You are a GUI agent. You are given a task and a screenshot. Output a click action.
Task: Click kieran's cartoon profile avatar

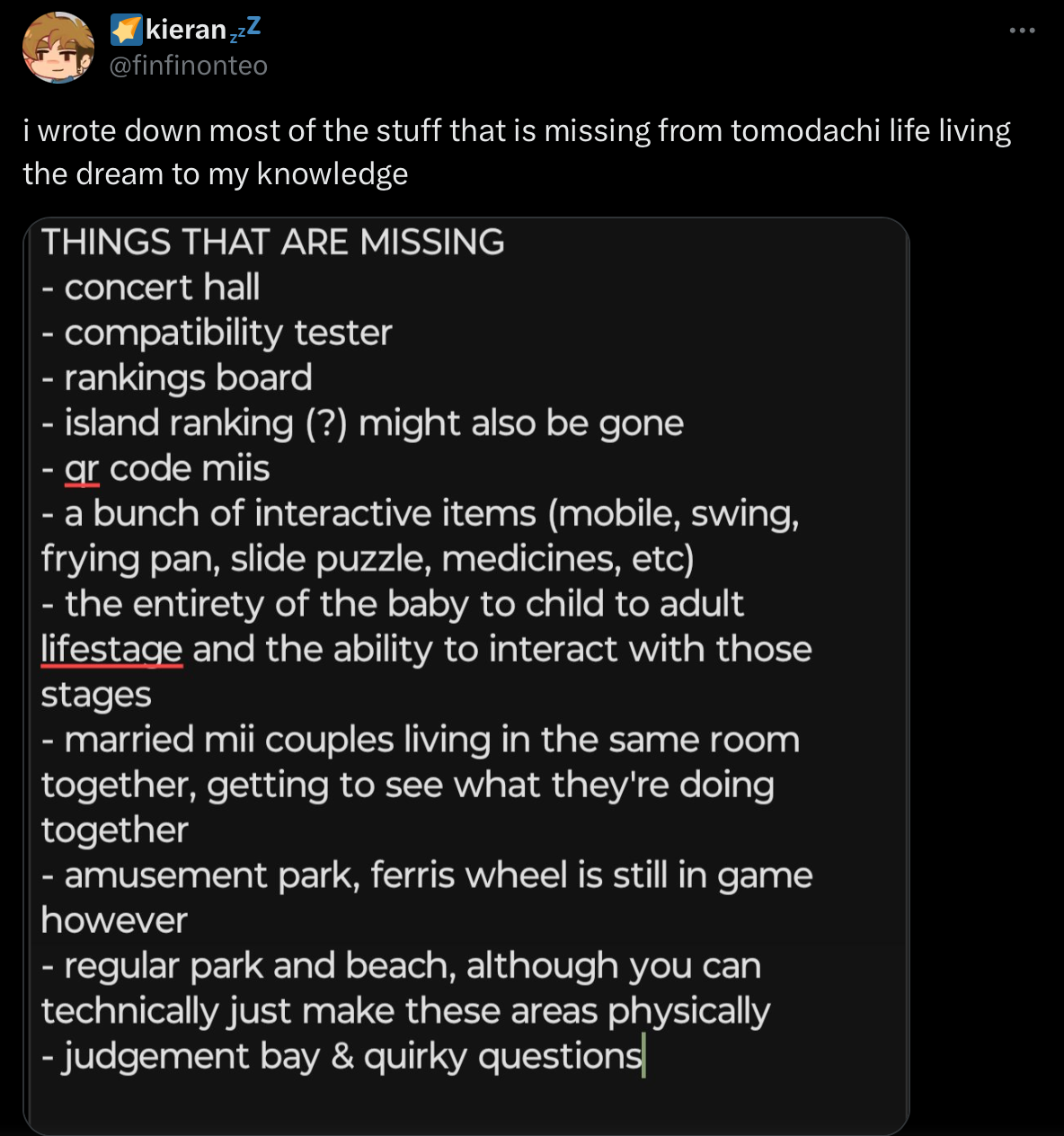point(58,48)
